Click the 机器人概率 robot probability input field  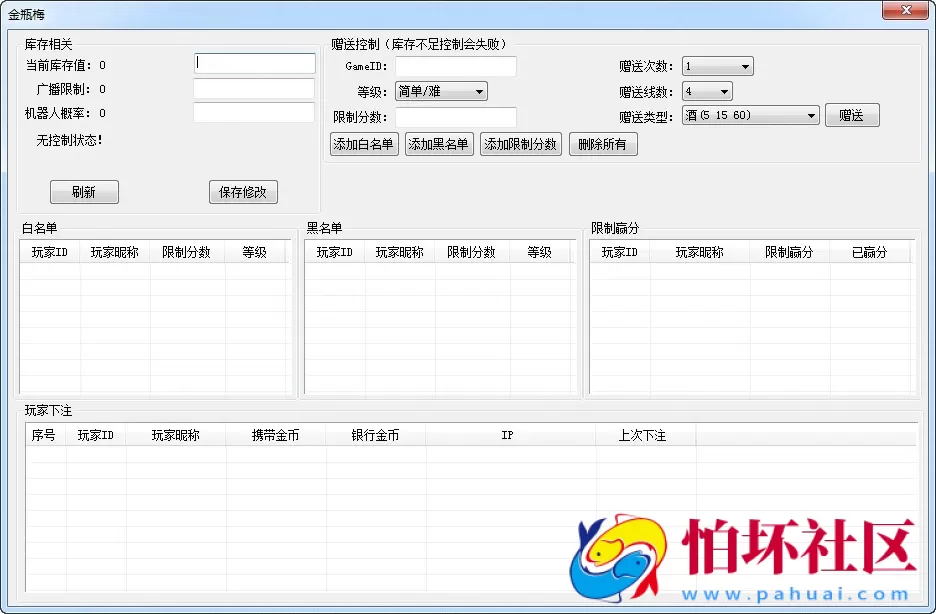(x=254, y=112)
